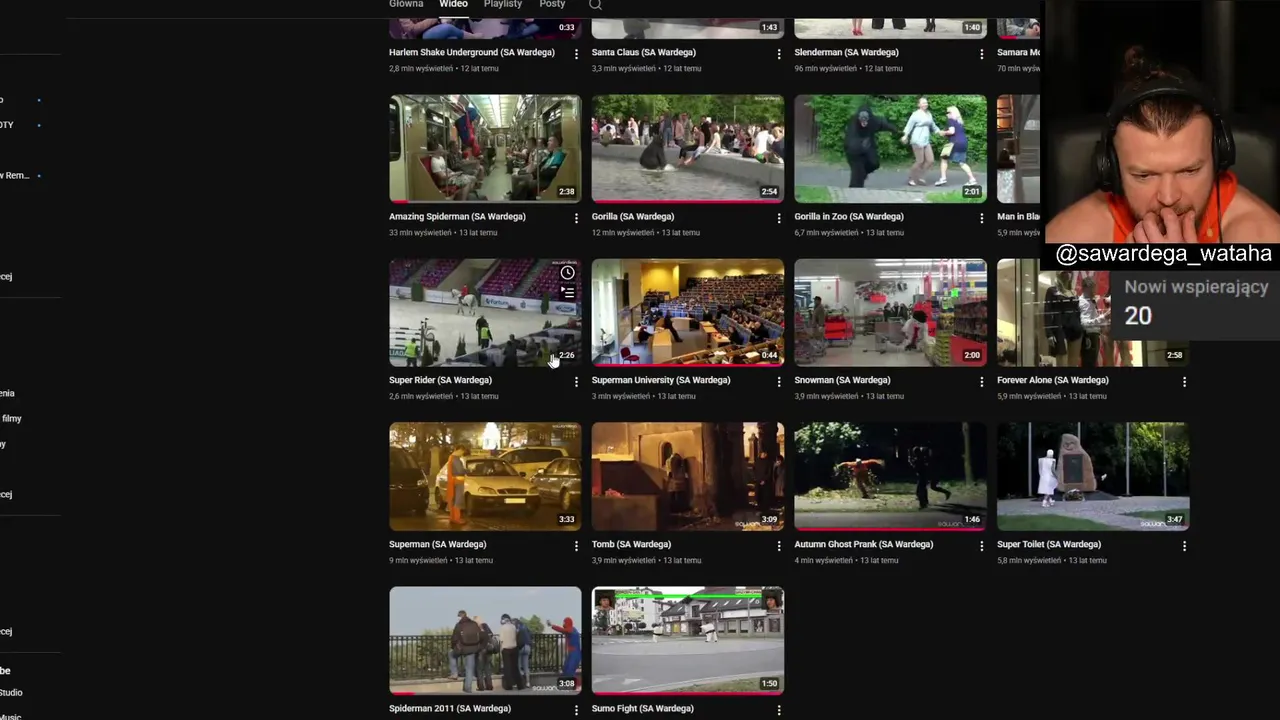
Task: Play Autumn Ghost Prank thumbnail
Action: coord(890,477)
